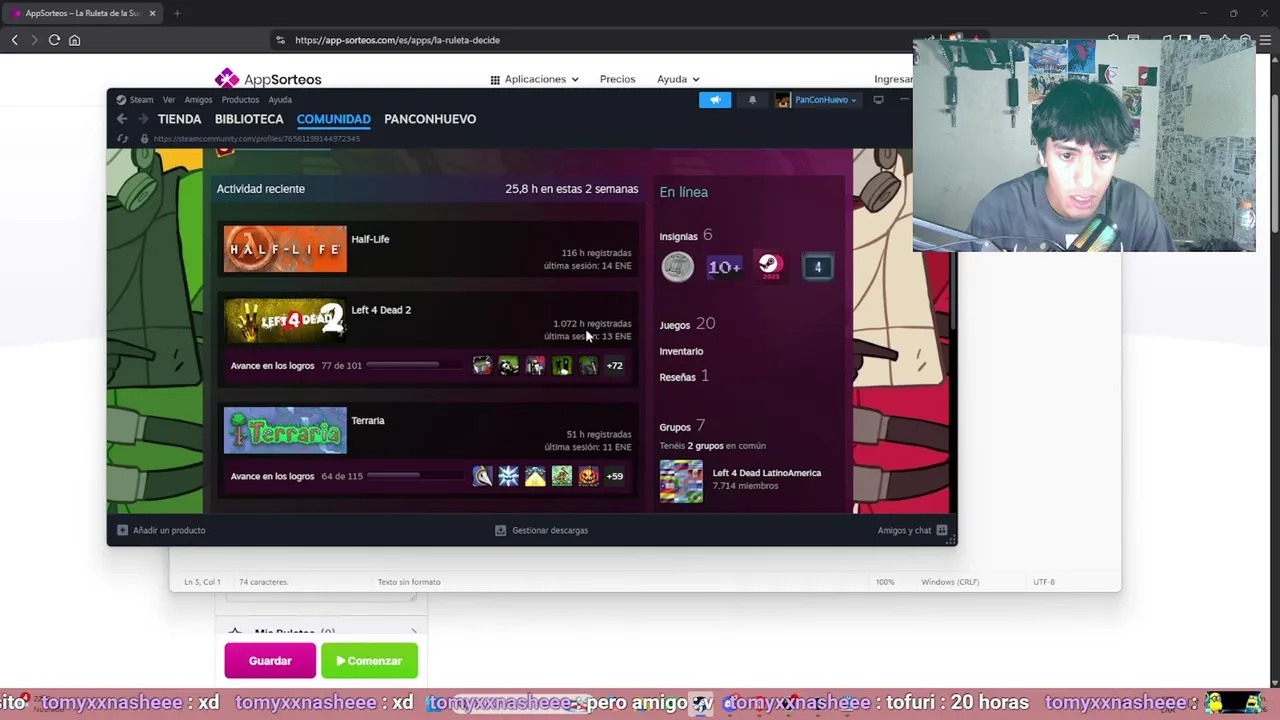Click UTF-8 encoding in Notepad status bar
This screenshot has width=1280, height=720.
[x=1044, y=582]
